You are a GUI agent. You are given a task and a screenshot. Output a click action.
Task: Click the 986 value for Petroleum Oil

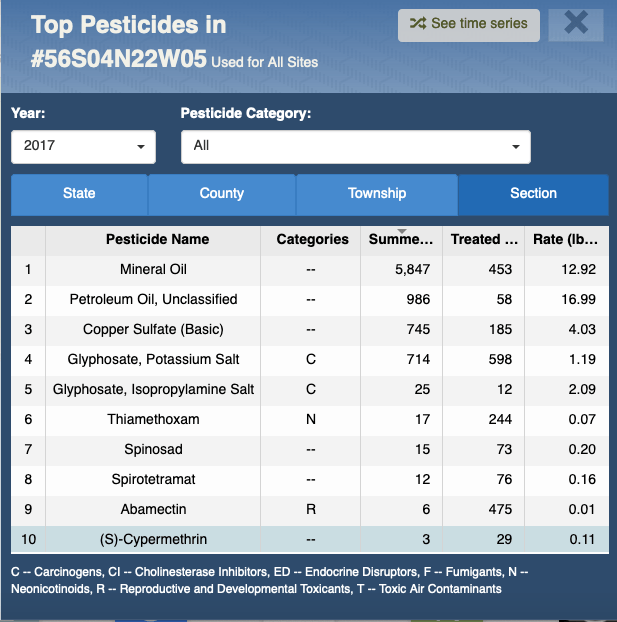[x=418, y=299]
